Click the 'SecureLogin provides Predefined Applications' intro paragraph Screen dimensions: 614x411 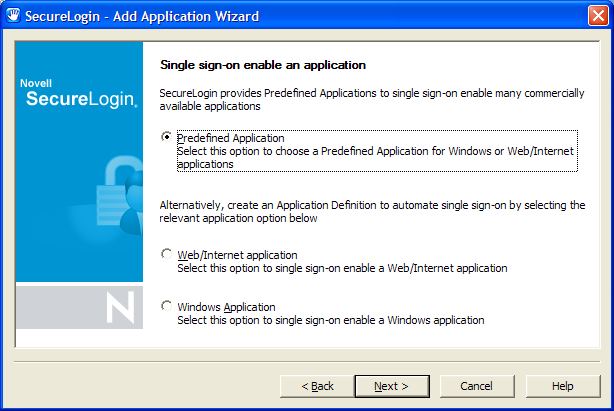(x=372, y=99)
